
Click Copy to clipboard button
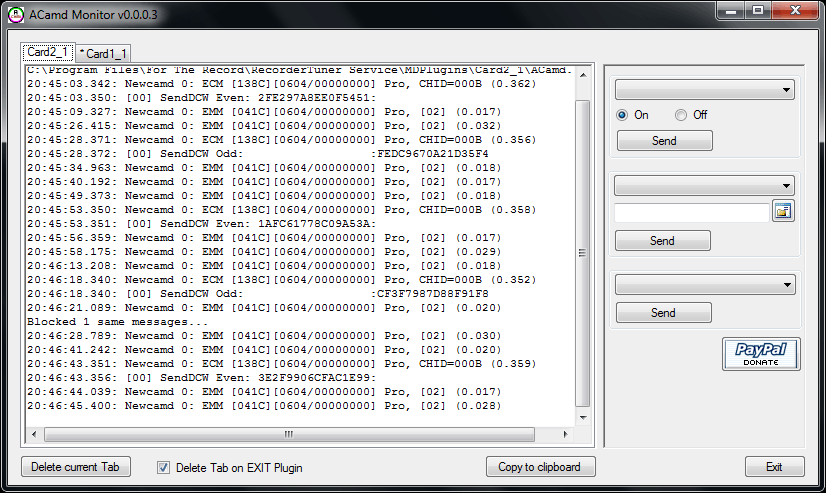coord(540,467)
